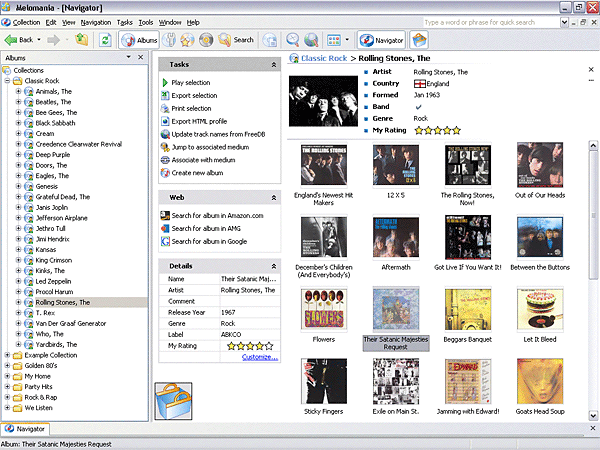Open the Navigation menu
Image resolution: width=600 pixels, height=450 pixels.
(x=96, y=23)
